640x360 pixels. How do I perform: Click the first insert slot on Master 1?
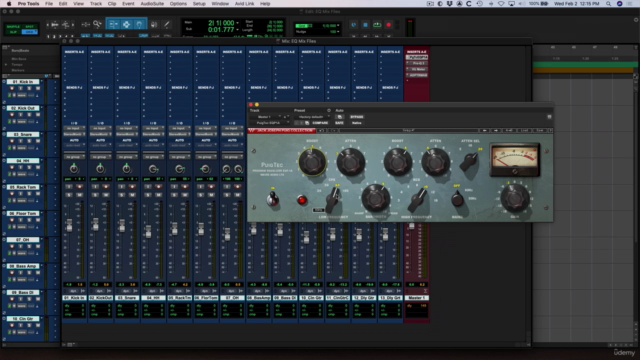tap(416, 58)
